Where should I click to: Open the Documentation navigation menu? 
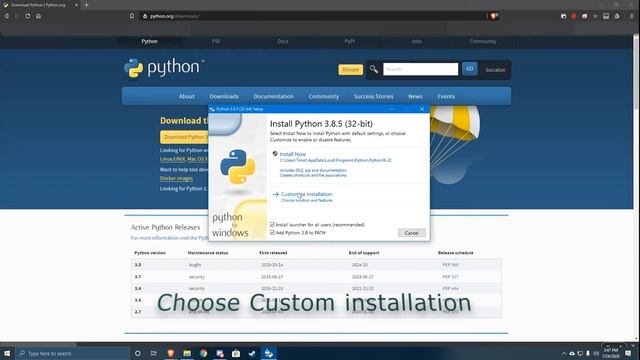(273, 96)
